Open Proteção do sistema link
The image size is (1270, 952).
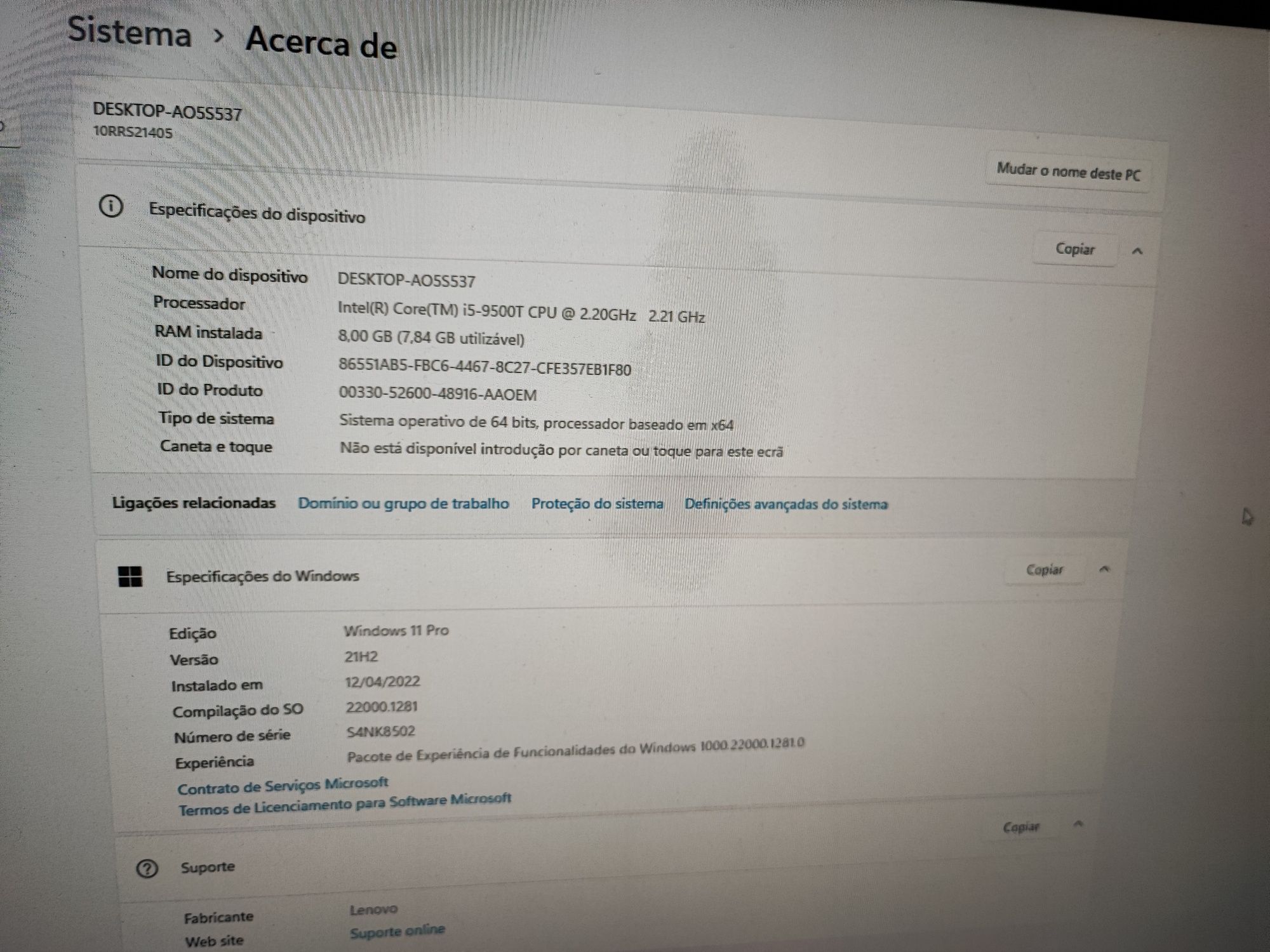pyautogui.click(x=597, y=504)
